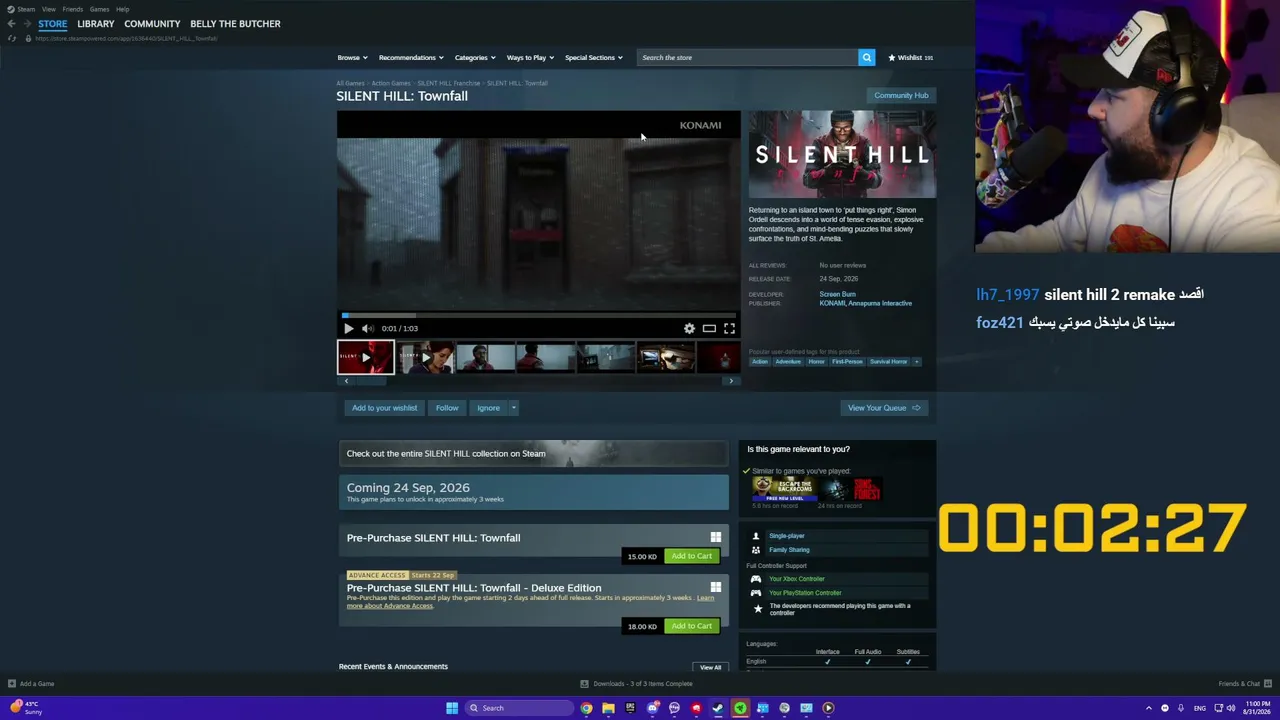Open the taskbar weather widget
Viewport: 1280px width, 720px height.
(x=27, y=708)
